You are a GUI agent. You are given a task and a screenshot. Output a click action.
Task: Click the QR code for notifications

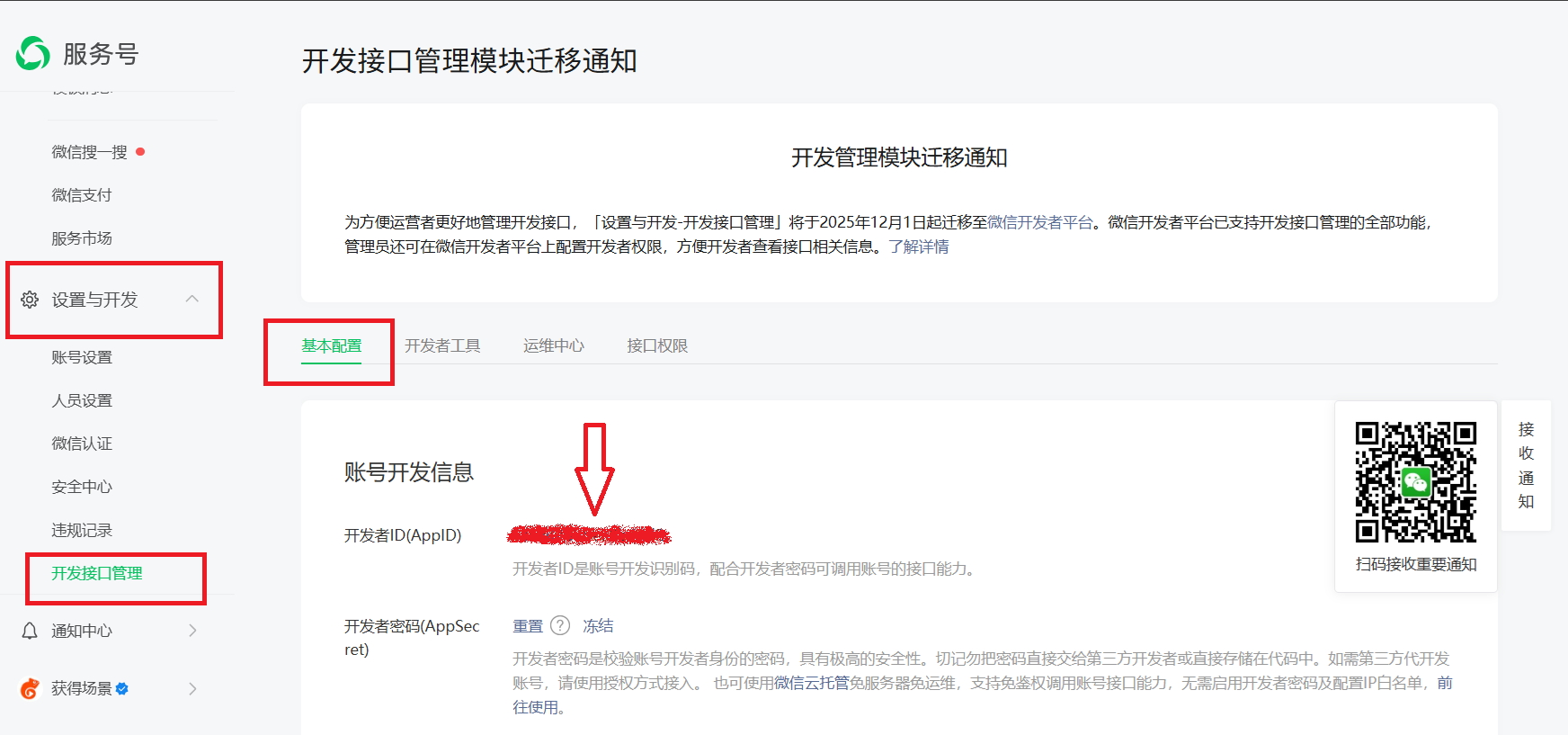[x=1415, y=482]
